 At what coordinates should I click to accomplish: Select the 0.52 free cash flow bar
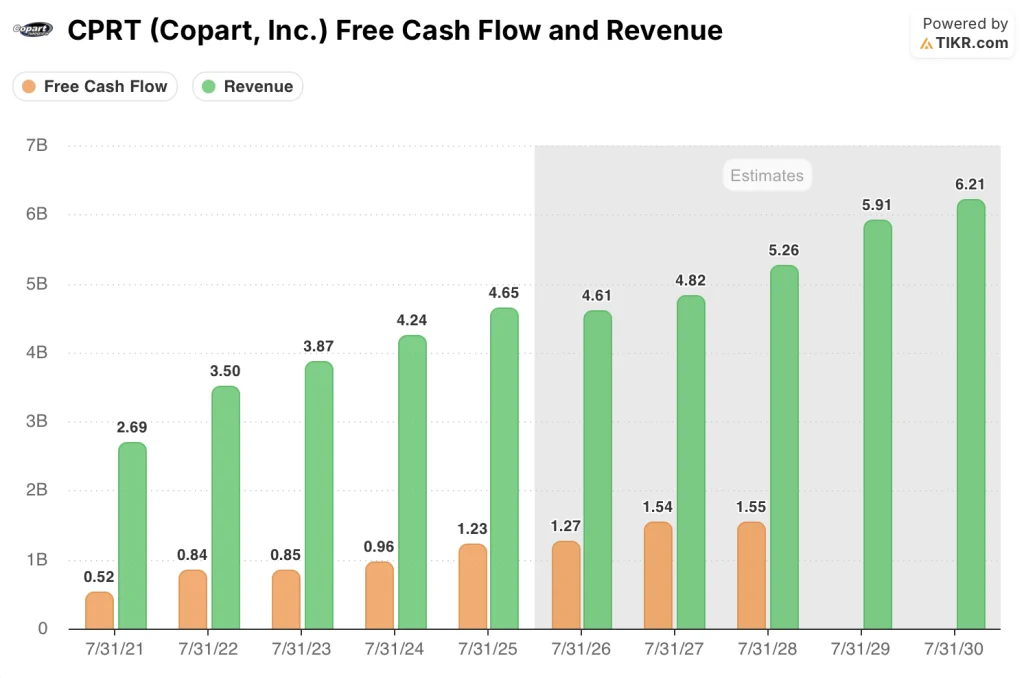[x=99, y=611]
